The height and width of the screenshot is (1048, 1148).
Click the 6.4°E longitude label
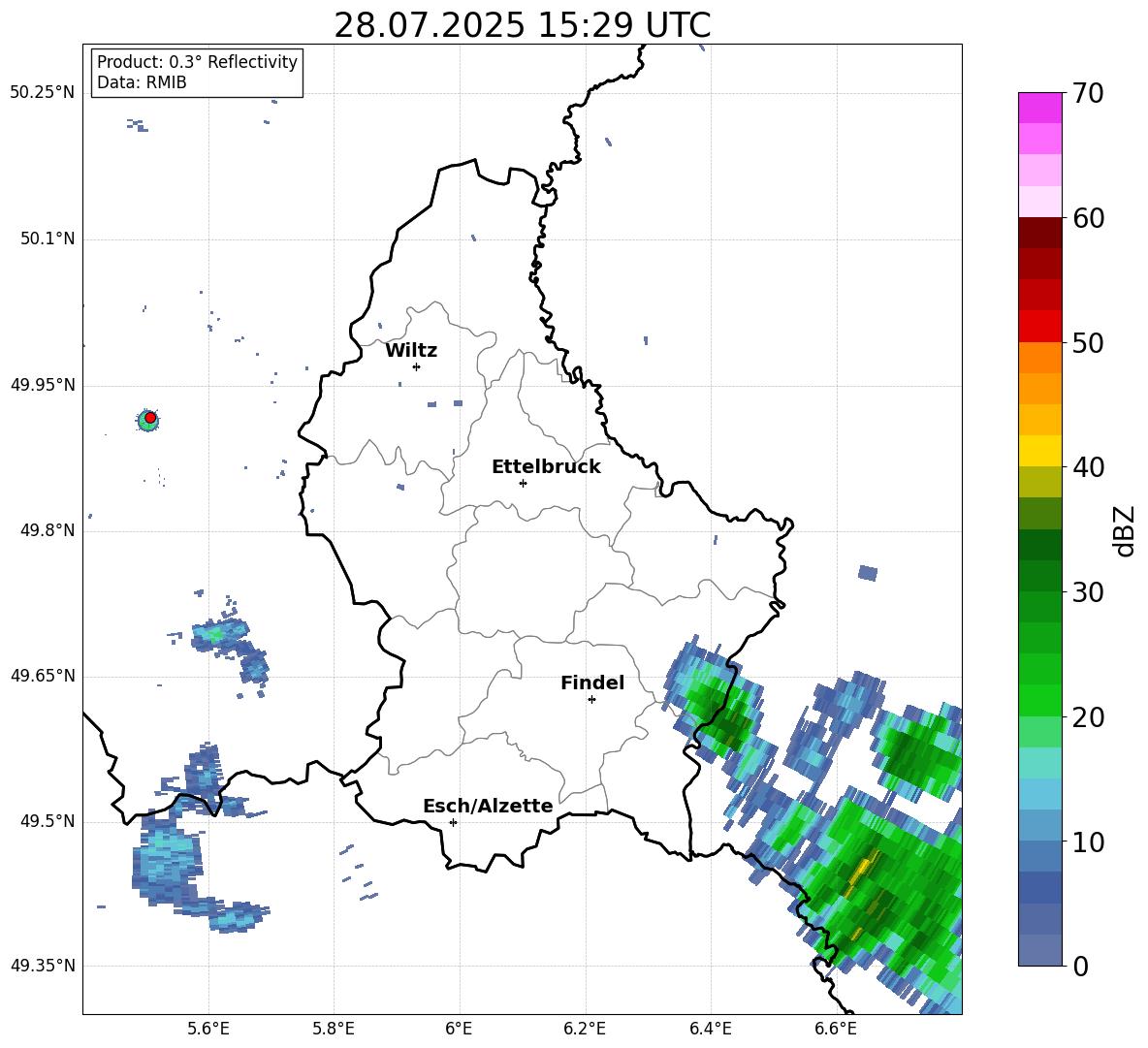[x=710, y=1030]
